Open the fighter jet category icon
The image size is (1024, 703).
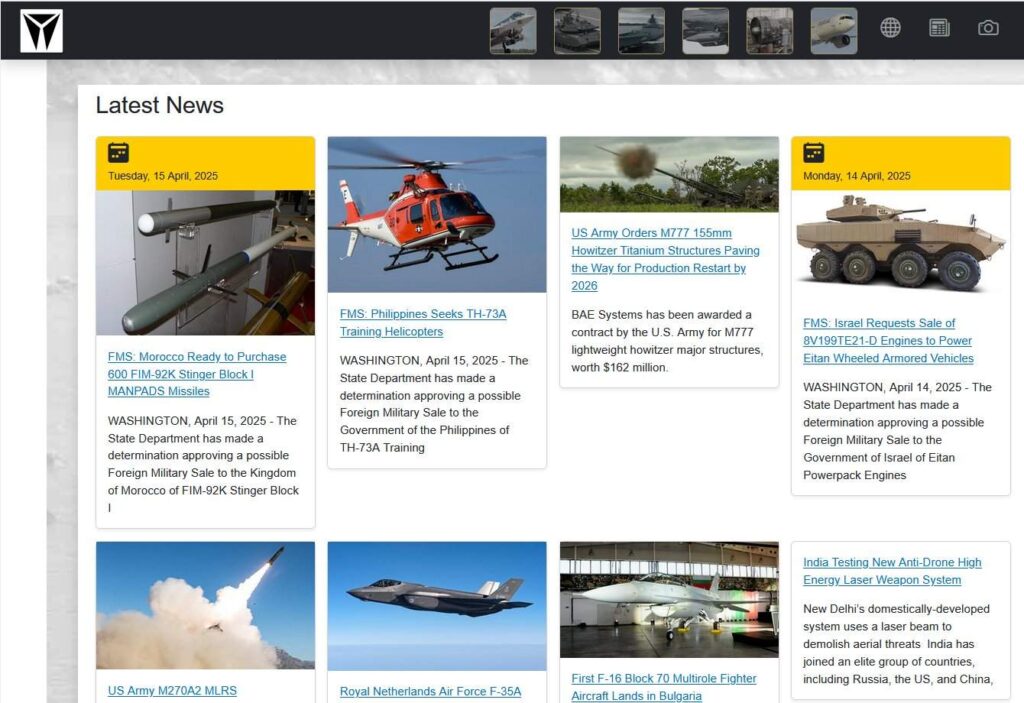point(513,31)
